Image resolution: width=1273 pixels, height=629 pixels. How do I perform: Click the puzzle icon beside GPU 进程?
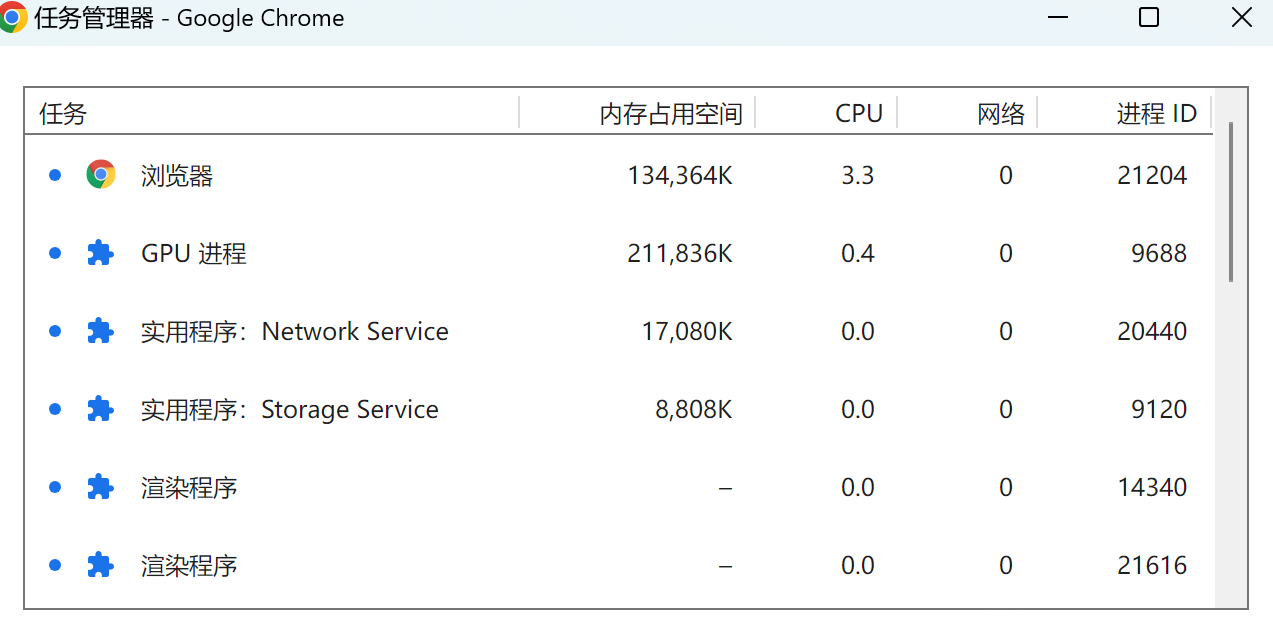[100, 253]
